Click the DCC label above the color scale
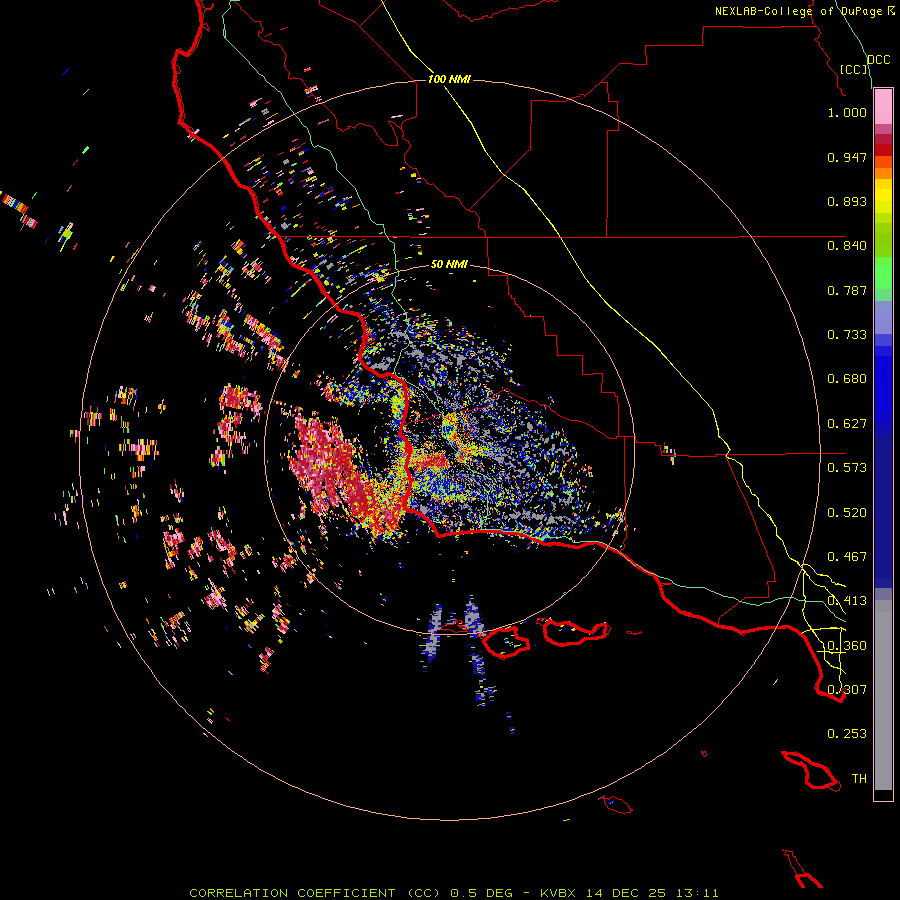900x900 pixels. (x=879, y=60)
